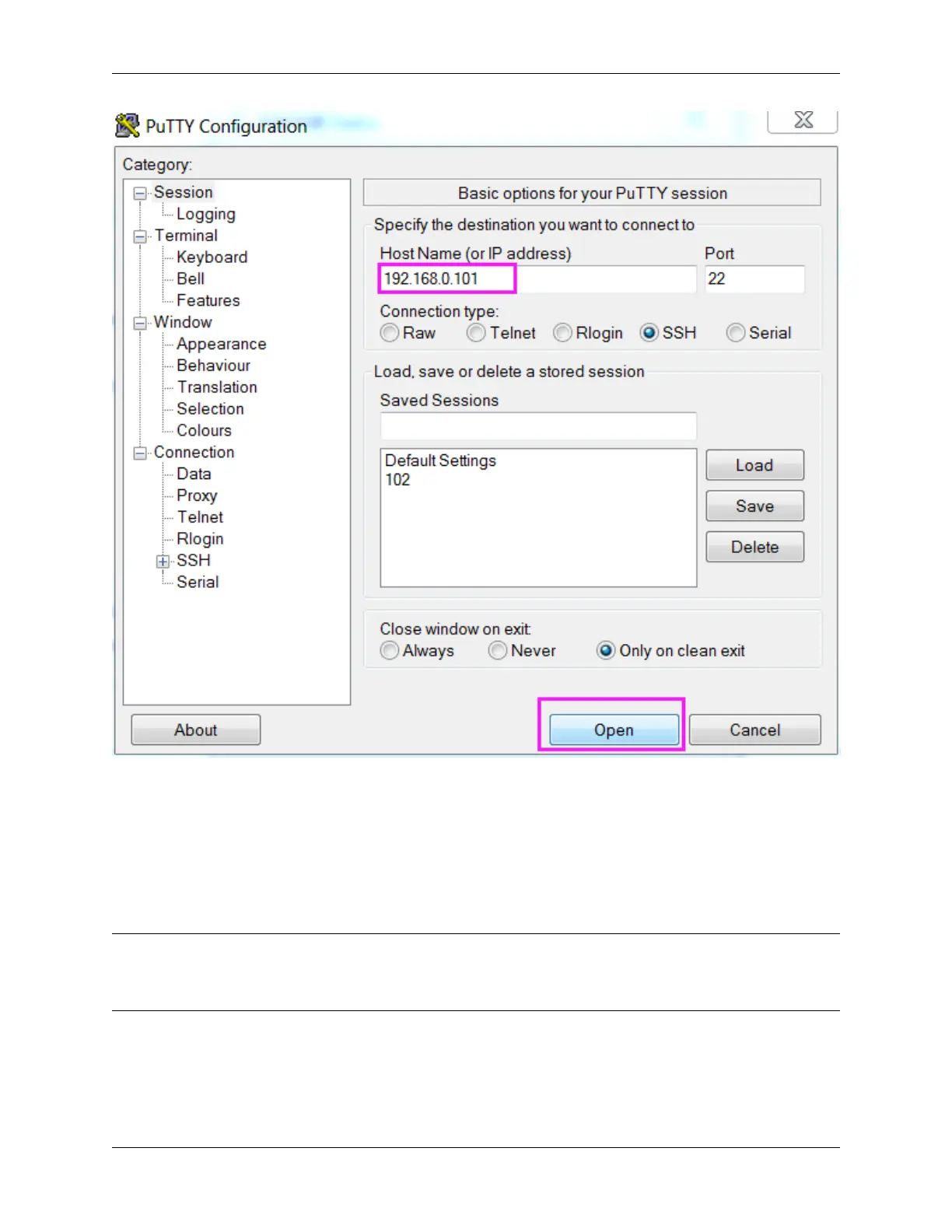Image resolution: width=952 pixels, height=1232 pixels.
Task: Open the Colours settings category
Action: [x=204, y=430]
